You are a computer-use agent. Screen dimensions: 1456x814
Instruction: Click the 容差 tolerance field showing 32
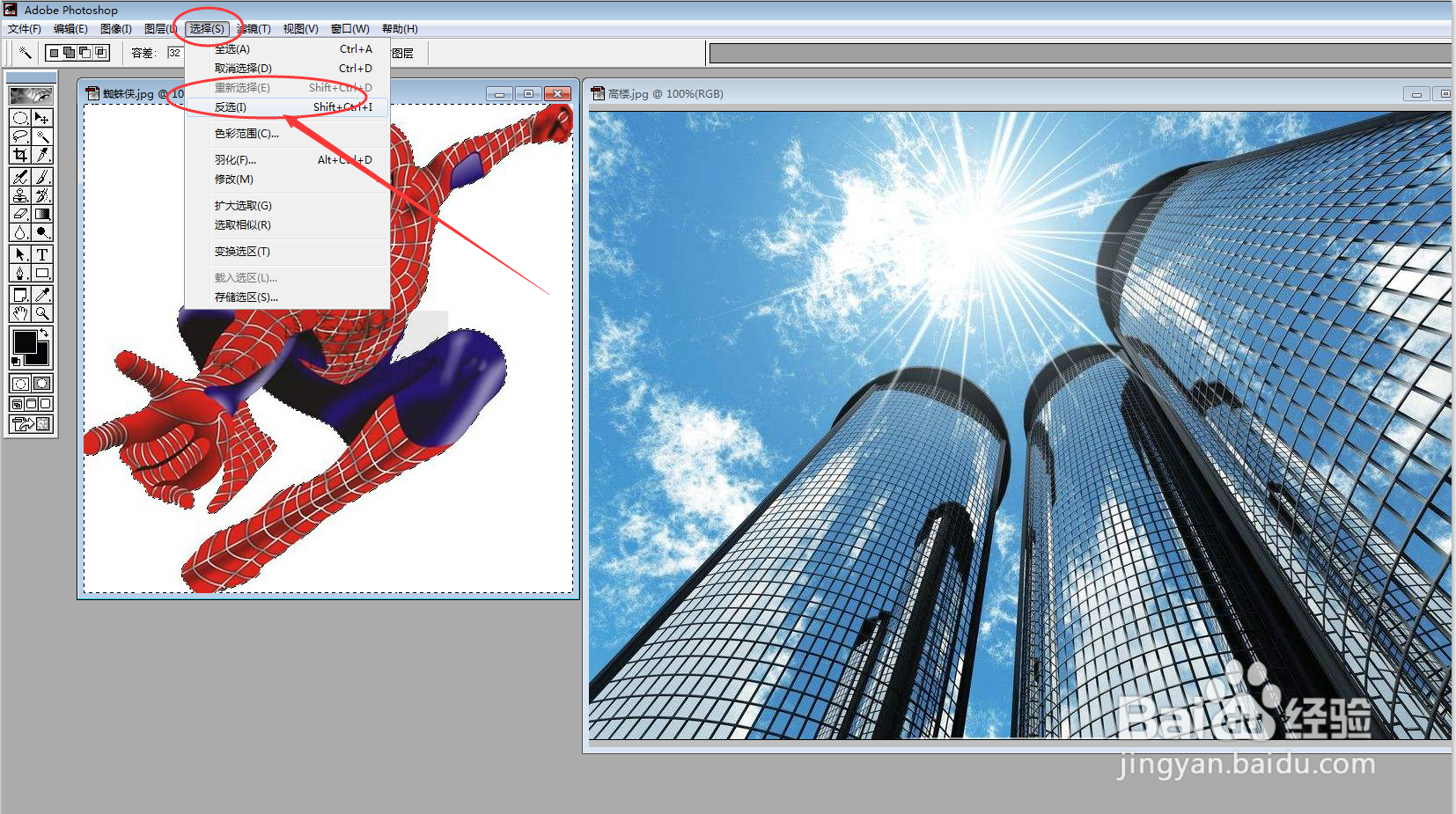coord(174,53)
